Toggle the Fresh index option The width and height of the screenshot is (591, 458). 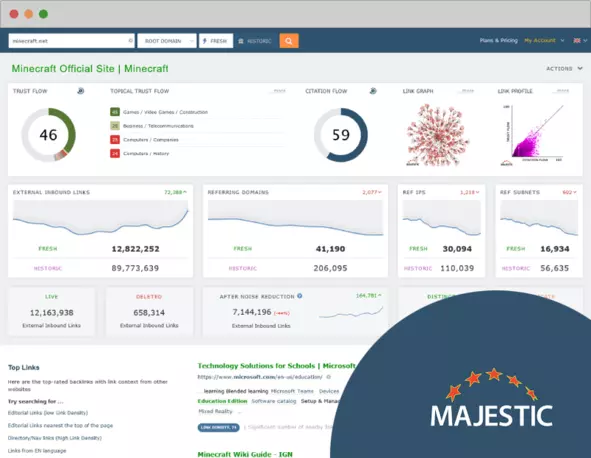[x=216, y=41]
